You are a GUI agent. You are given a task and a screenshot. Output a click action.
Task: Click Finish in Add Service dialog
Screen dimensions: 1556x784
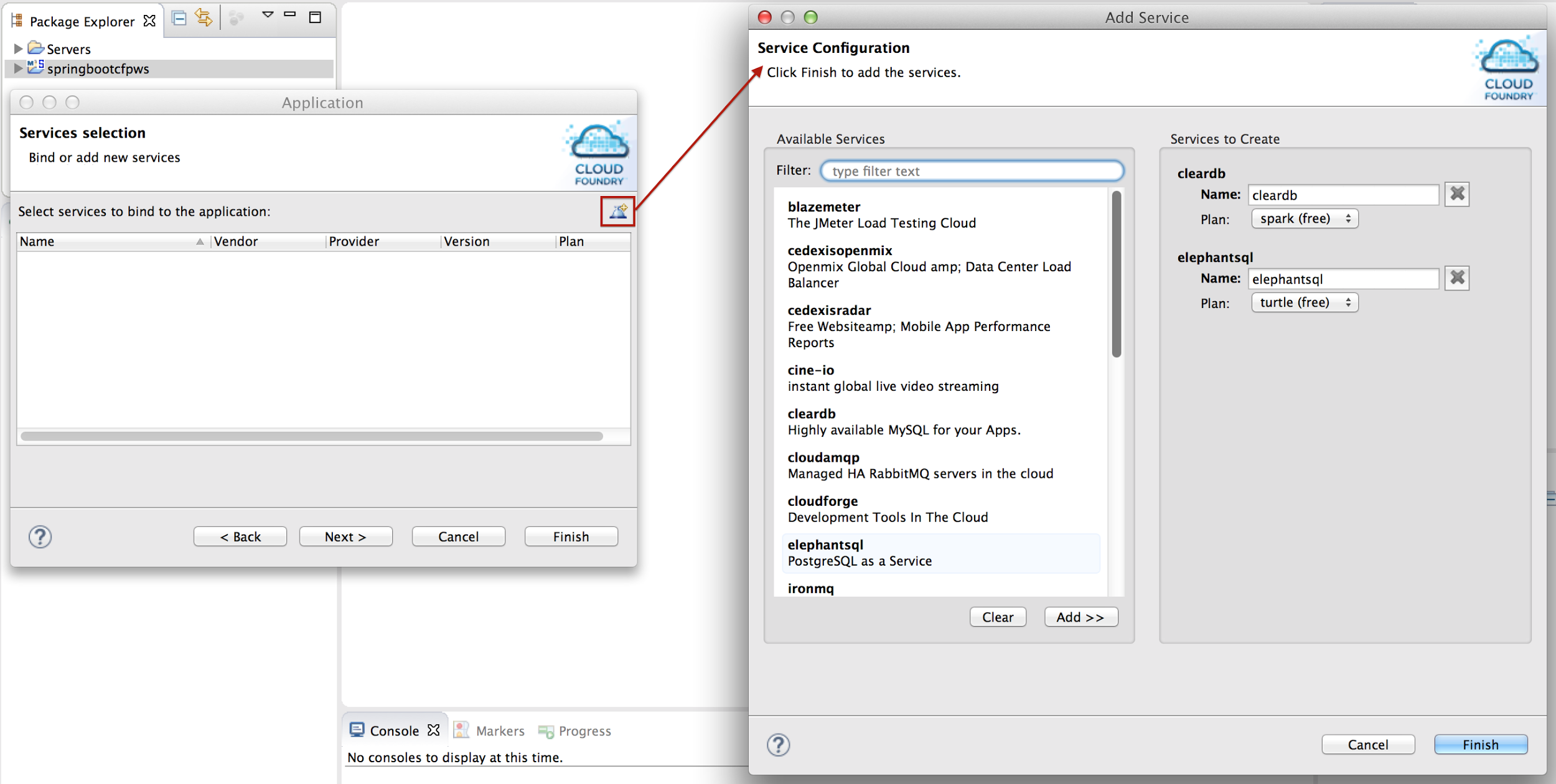point(1481,745)
